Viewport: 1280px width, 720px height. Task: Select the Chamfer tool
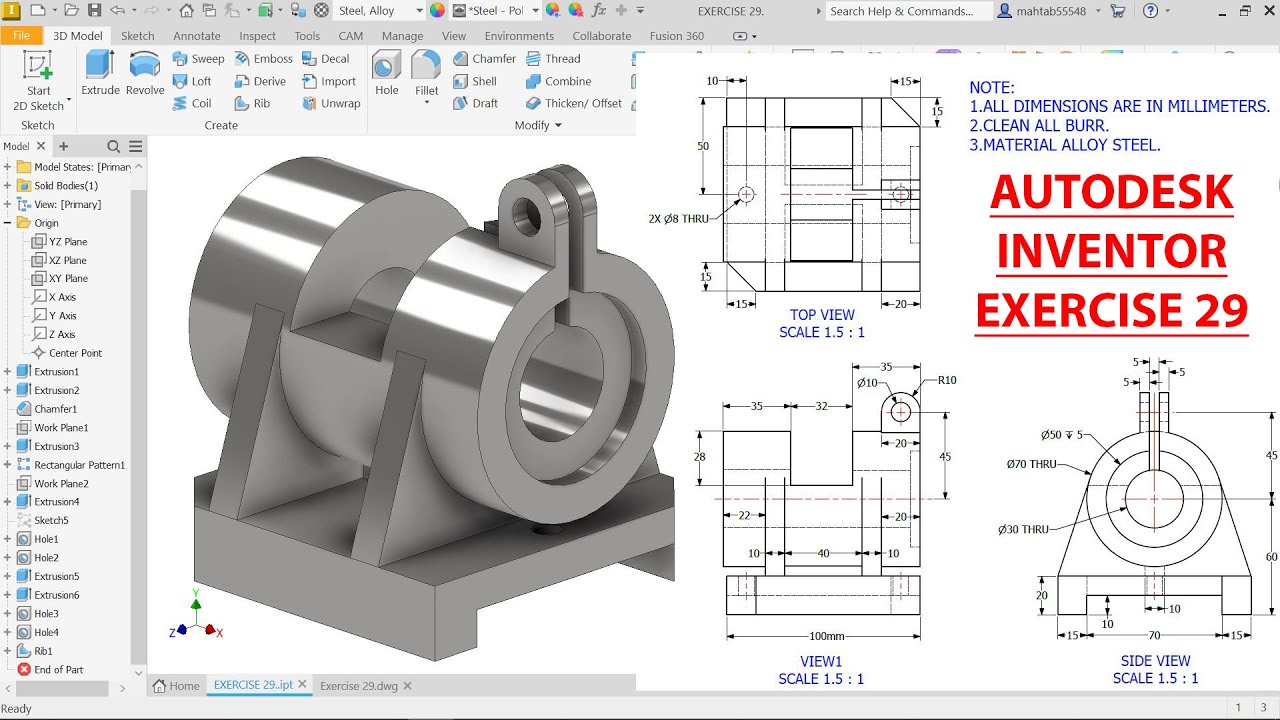pyautogui.click(x=484, y=59)
